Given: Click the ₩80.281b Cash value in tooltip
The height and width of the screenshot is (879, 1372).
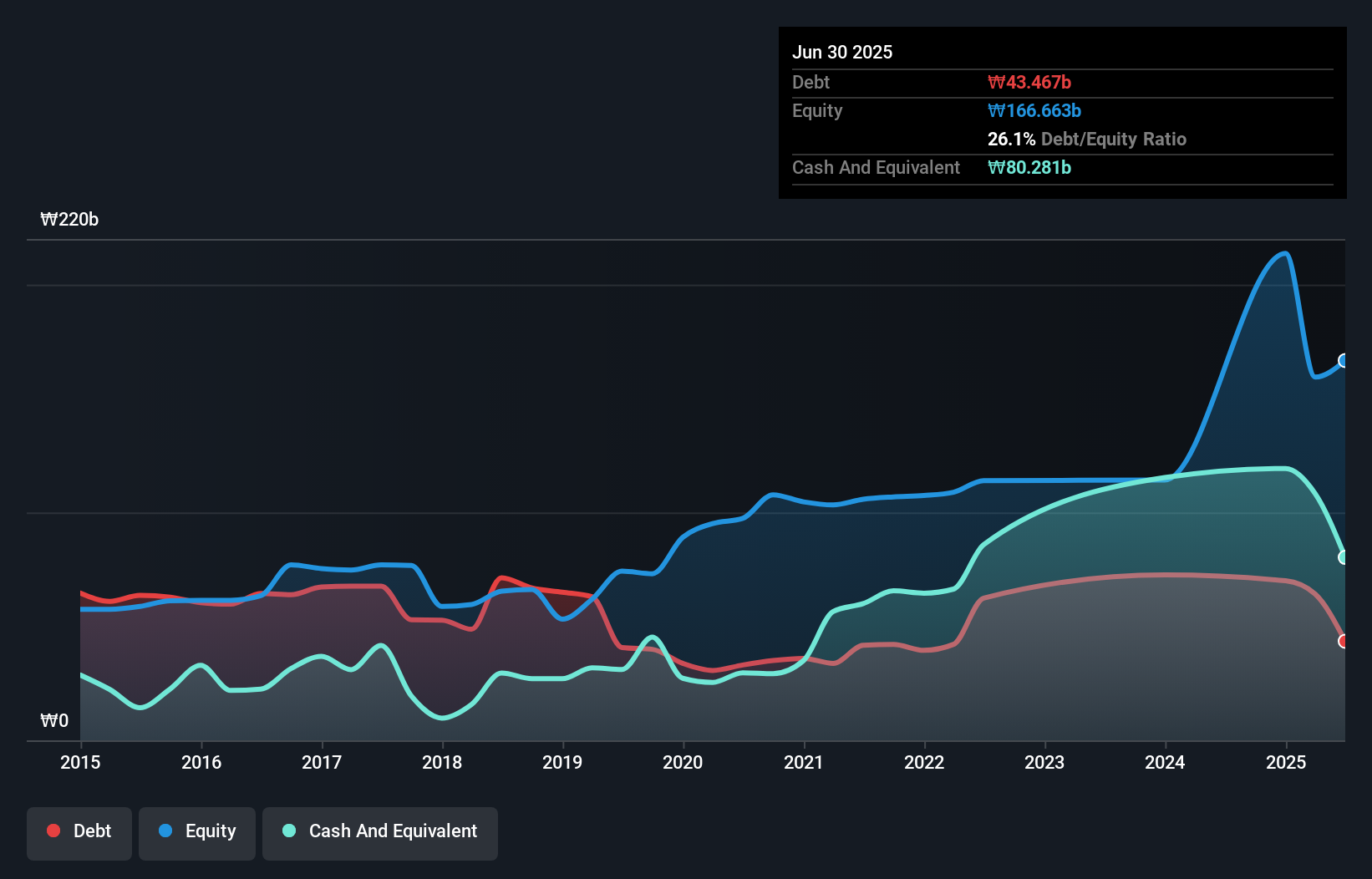Looking at the screenshot, I should coord(1029,168).
